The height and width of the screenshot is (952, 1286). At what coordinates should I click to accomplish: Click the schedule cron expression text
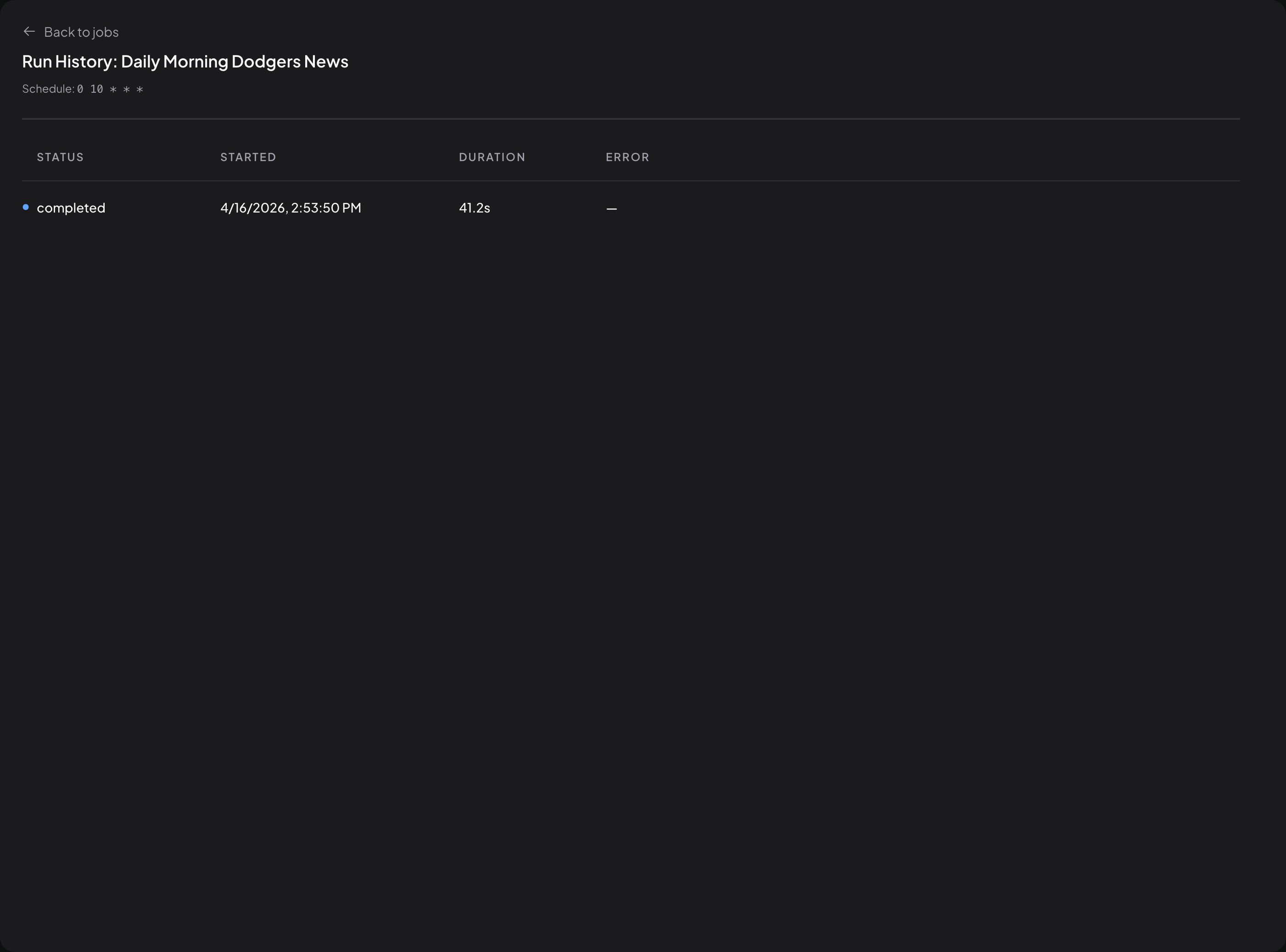(110, 89)
